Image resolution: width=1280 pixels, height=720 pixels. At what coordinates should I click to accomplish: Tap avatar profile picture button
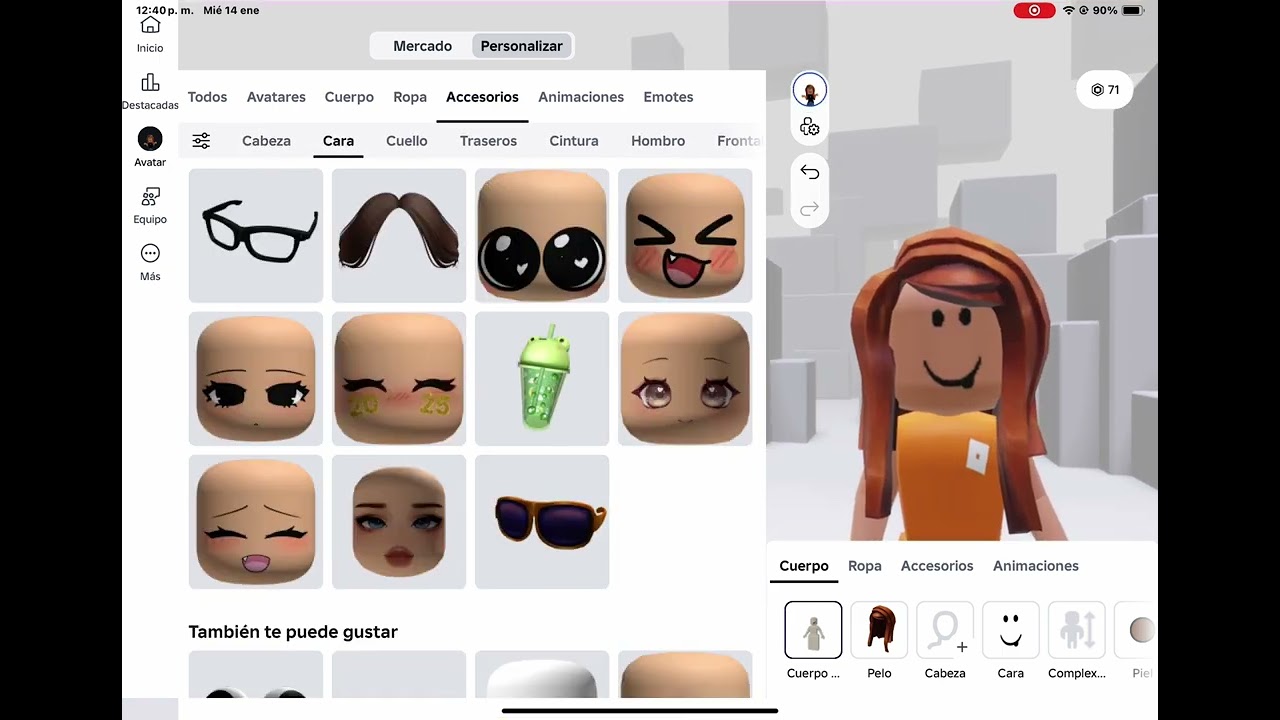[810, 90]
